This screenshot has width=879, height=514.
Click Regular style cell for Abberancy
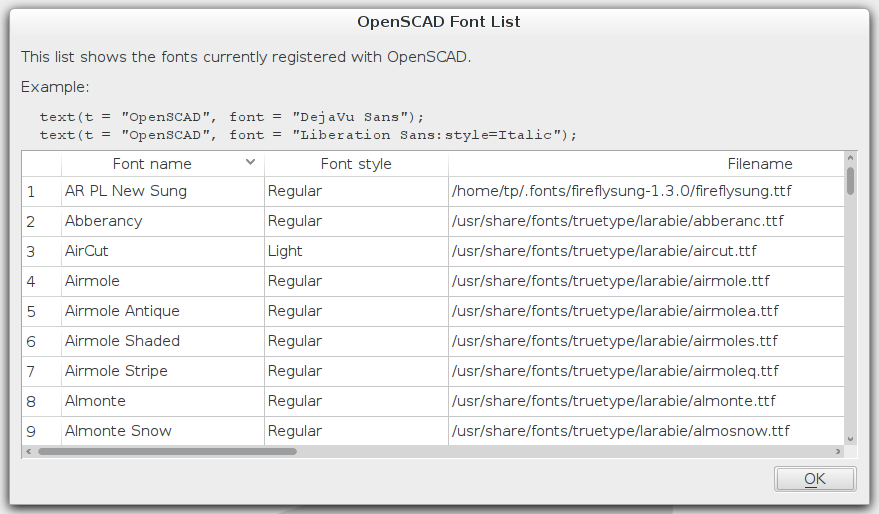[x=356, y=221]
